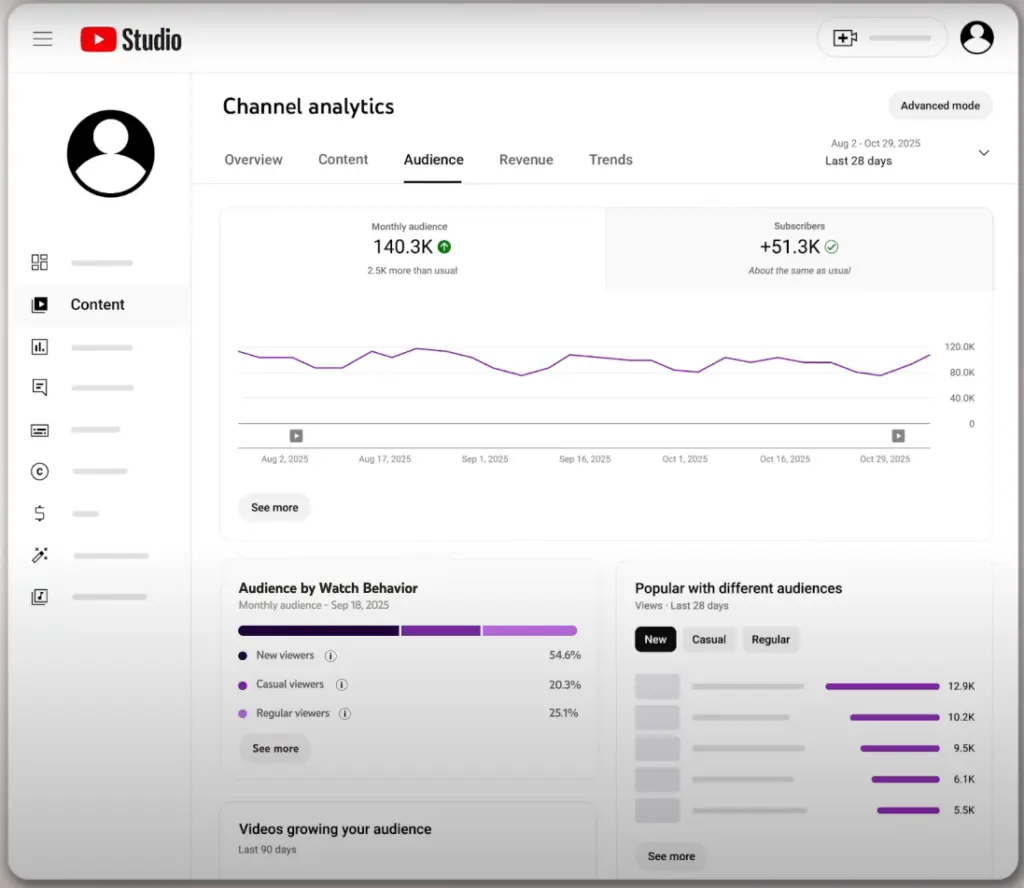Open Earn via the dollar sign icon
The width and height of the screenshot is (1024, 888).
tap(40, 513)
